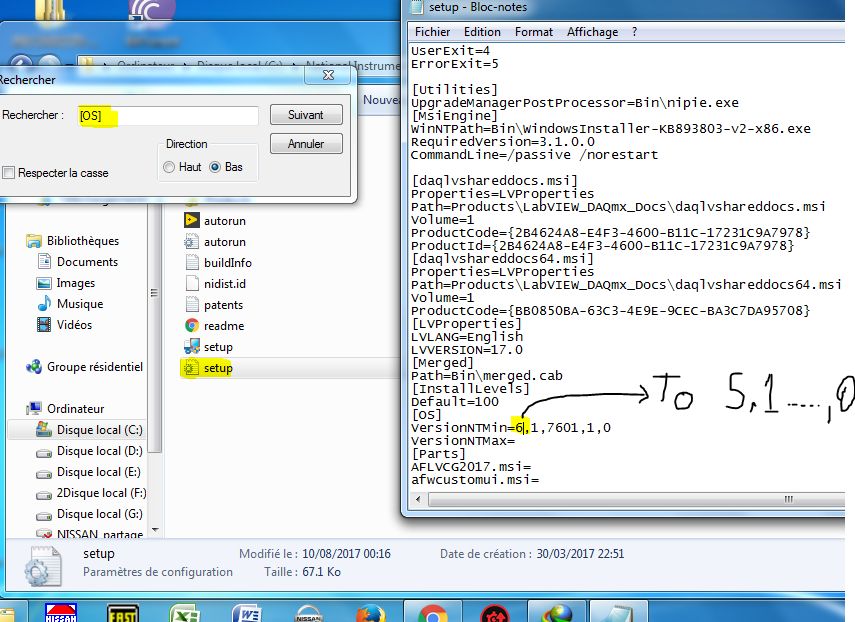The width and height of the screenshot is (855, 622).
Task: Open the Affichage menu in Bloc-notes
Action: [592, 32]
